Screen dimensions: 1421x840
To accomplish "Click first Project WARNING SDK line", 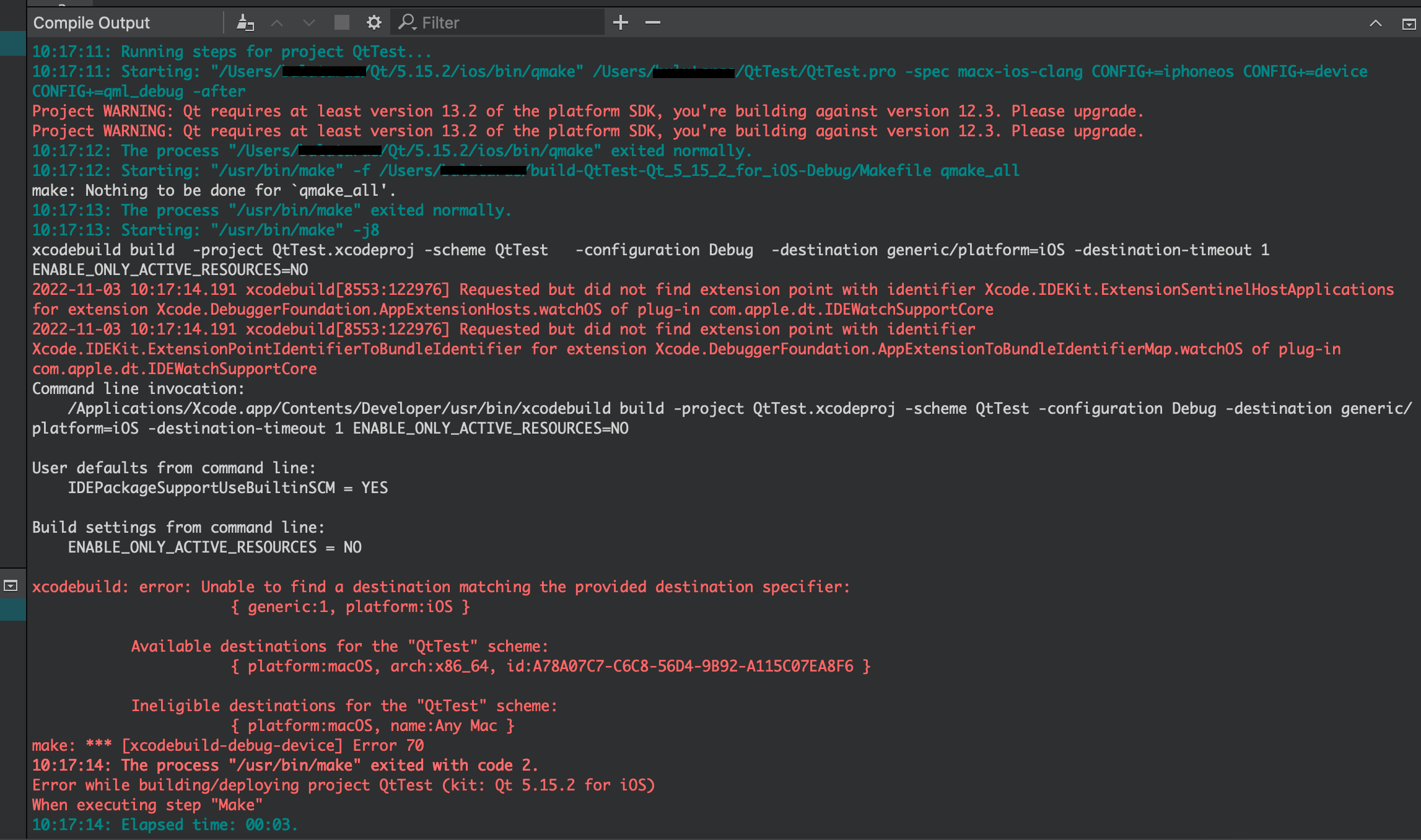I will coord(587,111).
